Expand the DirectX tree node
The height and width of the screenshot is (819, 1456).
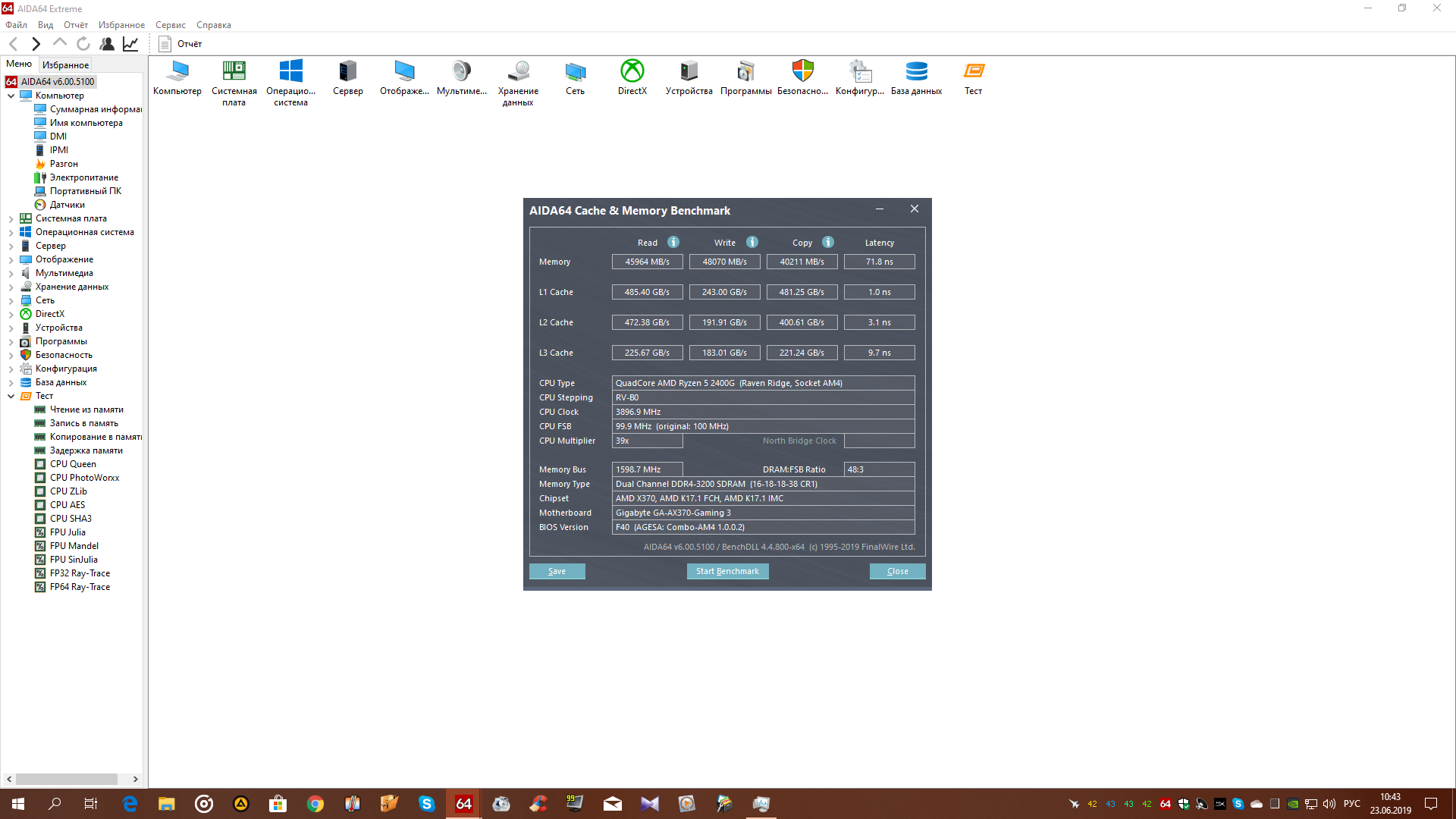click(x=11, y=315)
